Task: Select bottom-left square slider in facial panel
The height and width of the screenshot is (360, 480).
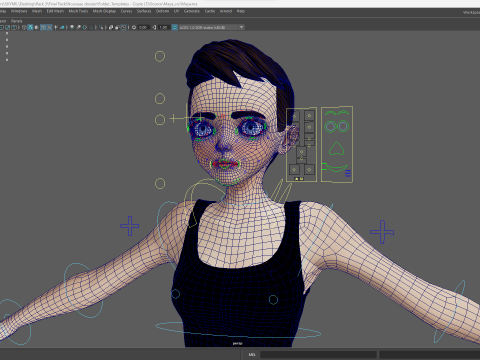Action: pos(294,170)
